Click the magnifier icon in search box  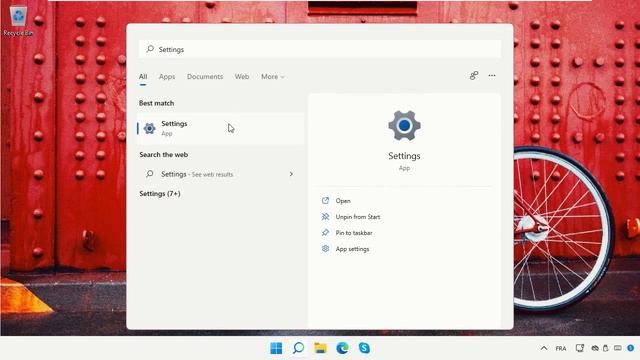[150, 49]
